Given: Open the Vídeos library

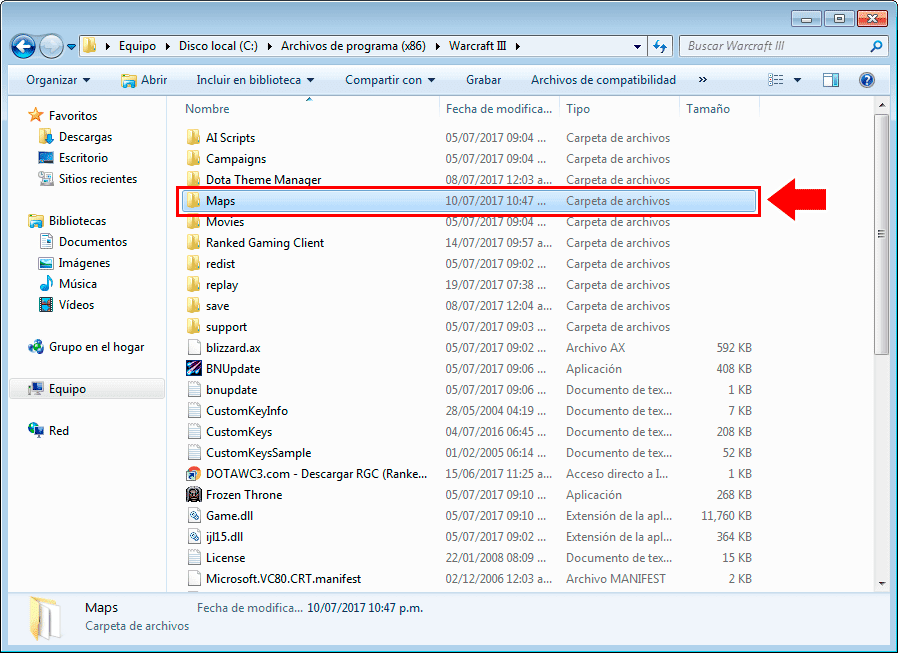Looking at the screenshot, I should [x=66, y=305].
